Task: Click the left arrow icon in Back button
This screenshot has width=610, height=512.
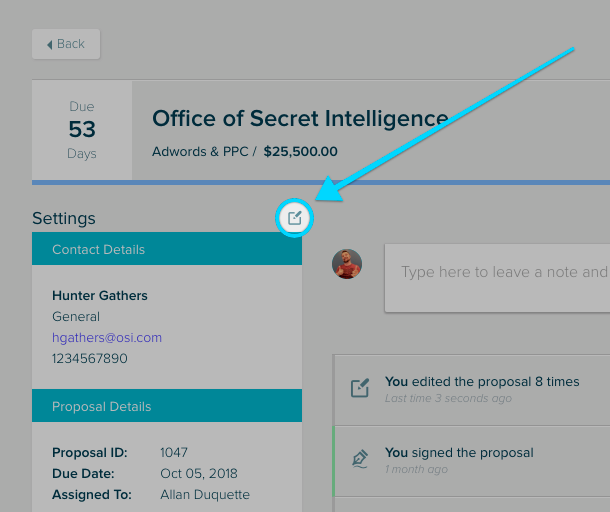Action: [49, 44]
